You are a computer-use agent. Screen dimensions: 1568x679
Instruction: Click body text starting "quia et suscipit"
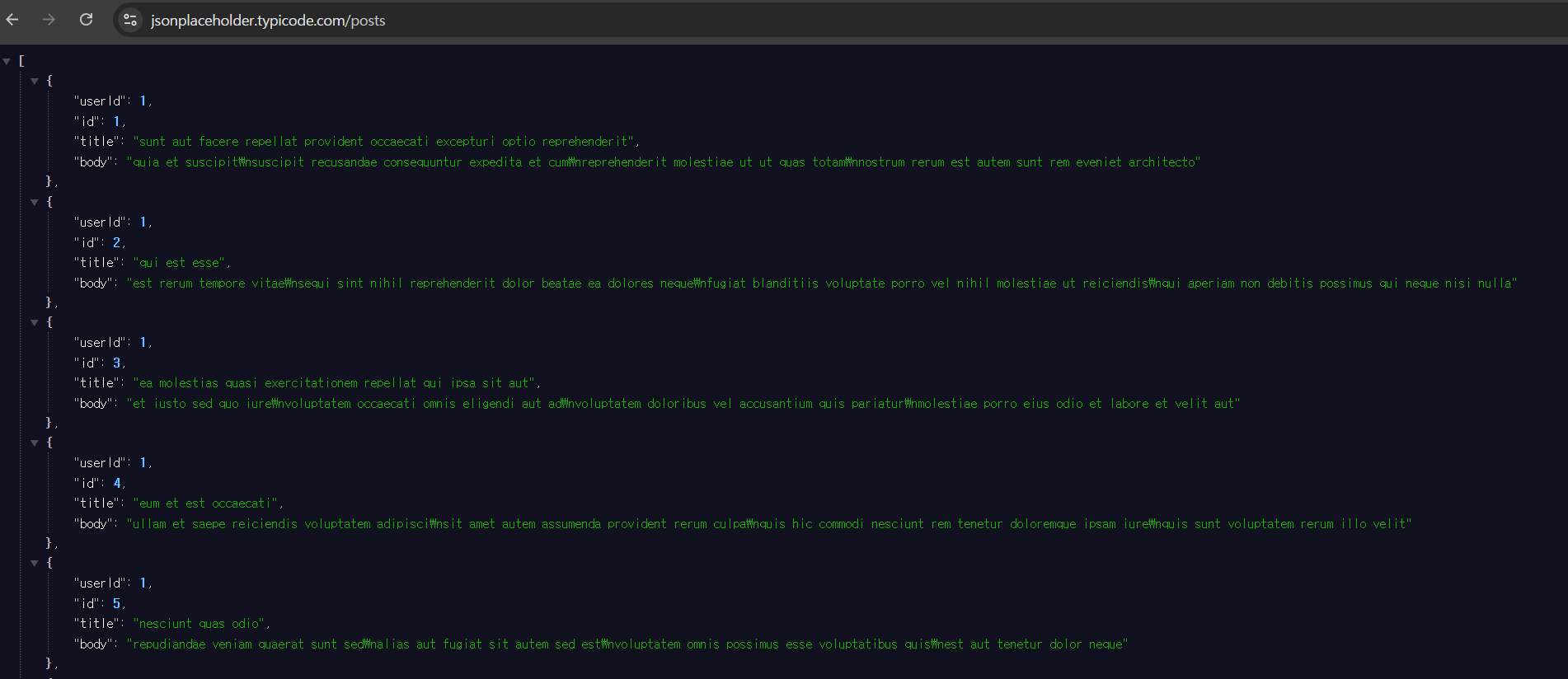[x=664, y=162]
